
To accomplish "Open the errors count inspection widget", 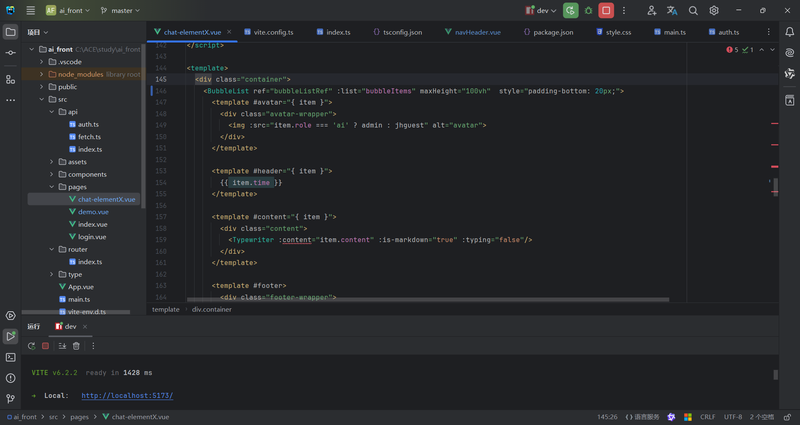I will 732,49.
